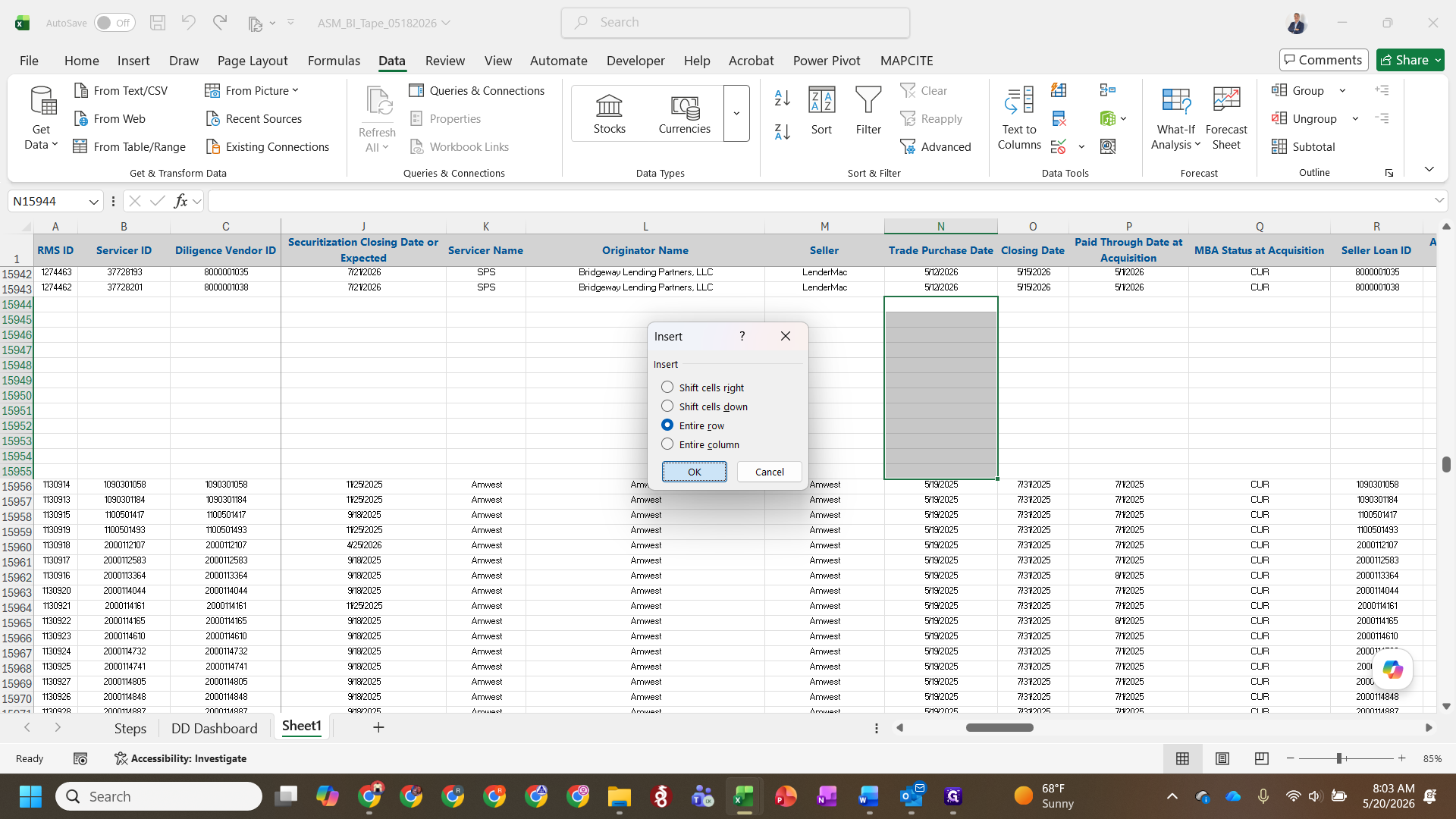Image resolution: width=1456 pixels, height=819 pixels.
Task: Adjust the zoom slider handle
Action: [x=1339, y=758]
